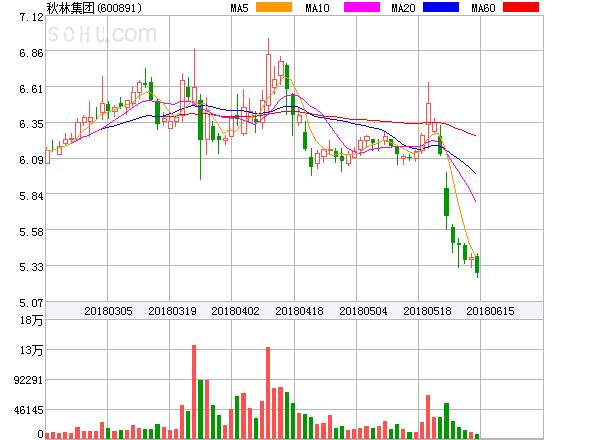Click the 20180305 date label
Viewport: 600px width, 440px height.
[108, 311]
